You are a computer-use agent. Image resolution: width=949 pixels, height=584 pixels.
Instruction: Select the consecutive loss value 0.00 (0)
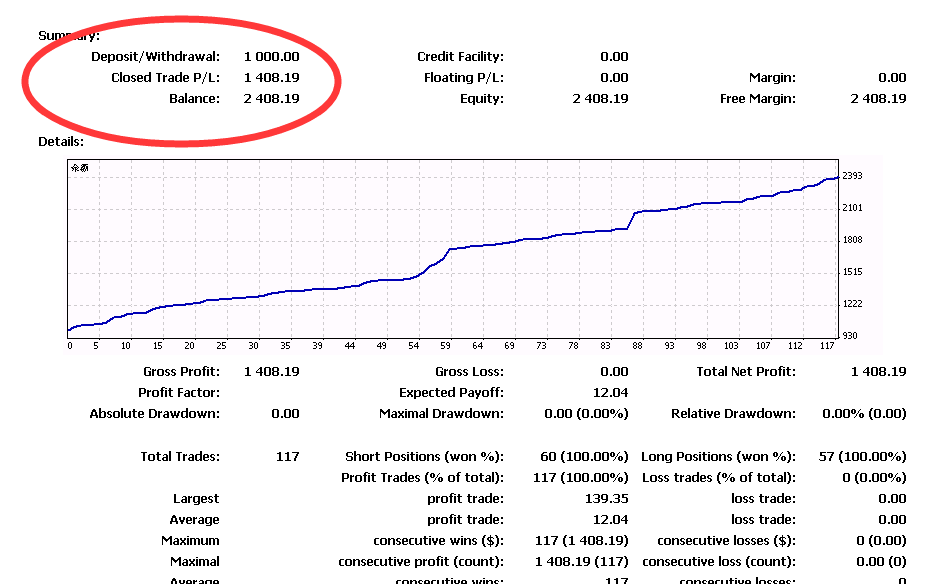coord(881,562)
